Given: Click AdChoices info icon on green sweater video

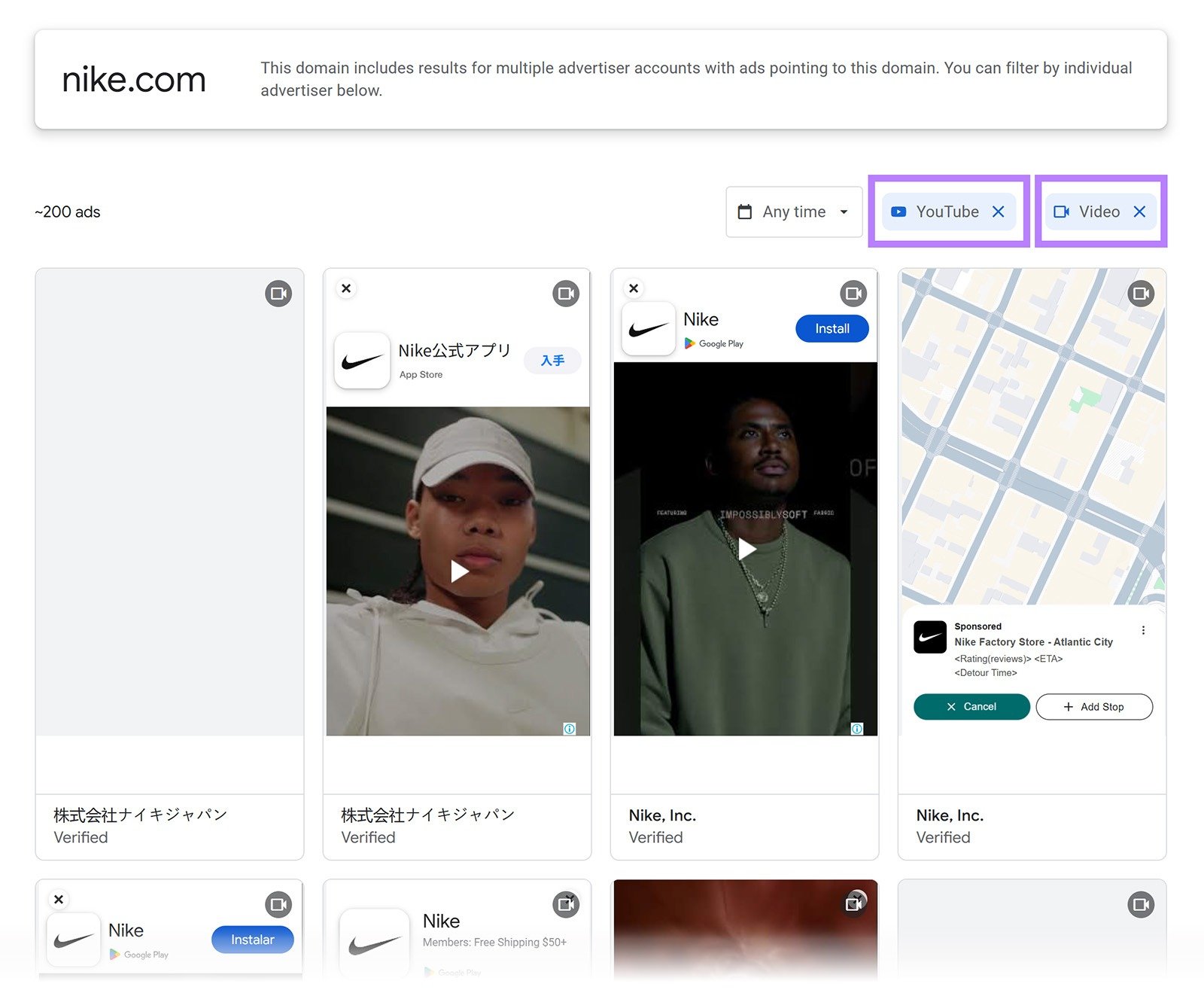Looking at the screenshot, I should pos(857,729).
